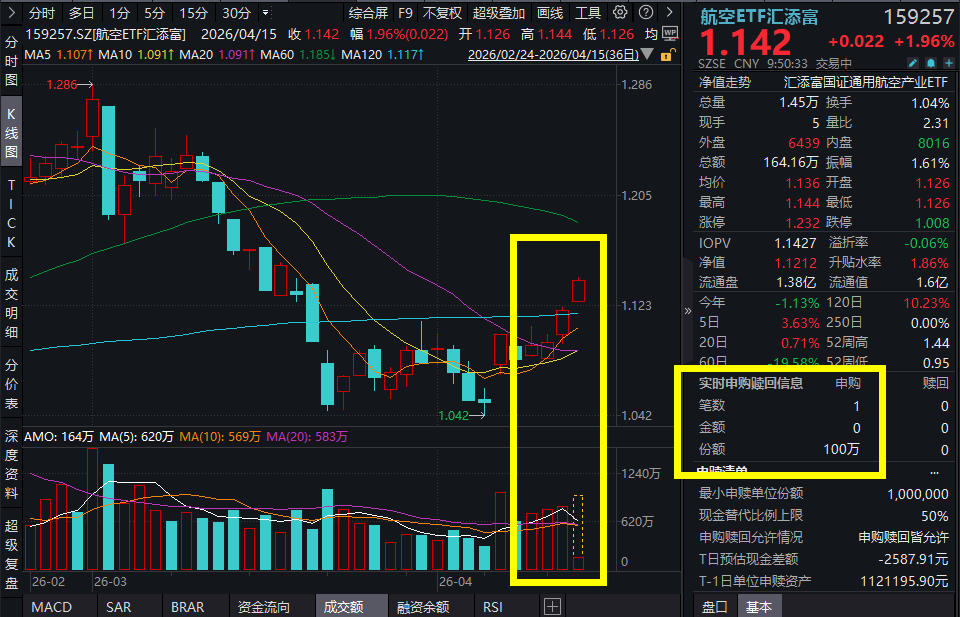Viewport: 960px width, 617px height.
Task: Click the help question-mark icon in toolbar
Action: [648, 13]
